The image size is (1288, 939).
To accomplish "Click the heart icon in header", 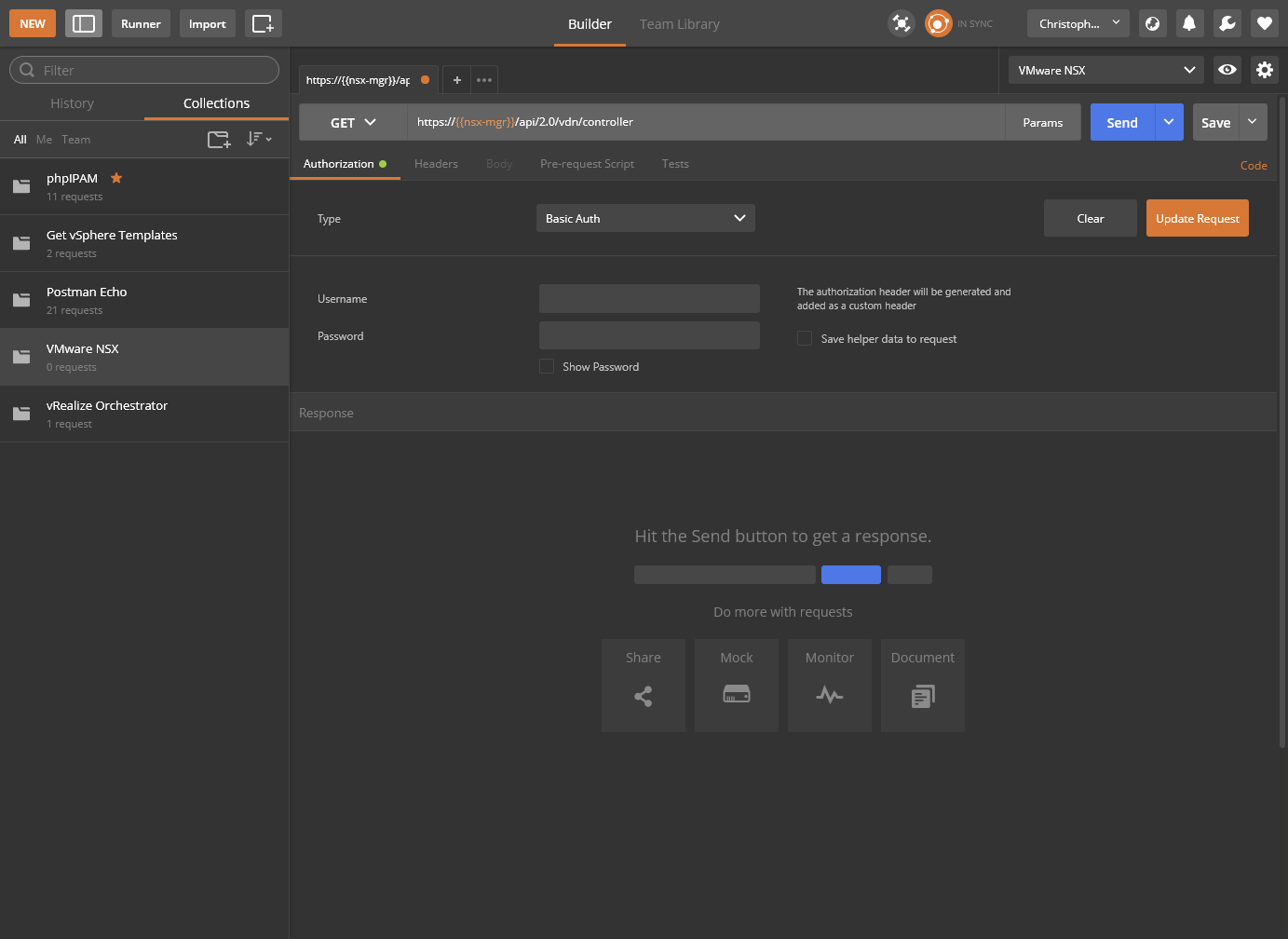I will coord(1264,24).
